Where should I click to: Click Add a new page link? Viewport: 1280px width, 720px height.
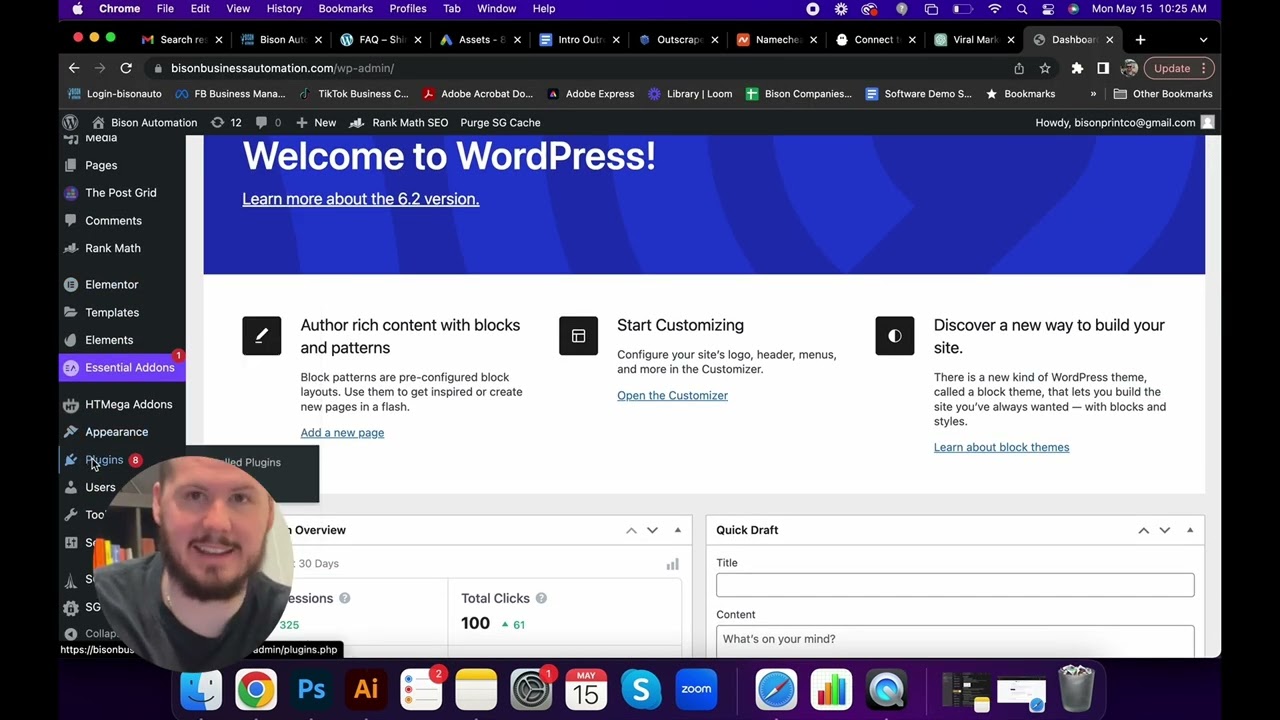[342, 433]
